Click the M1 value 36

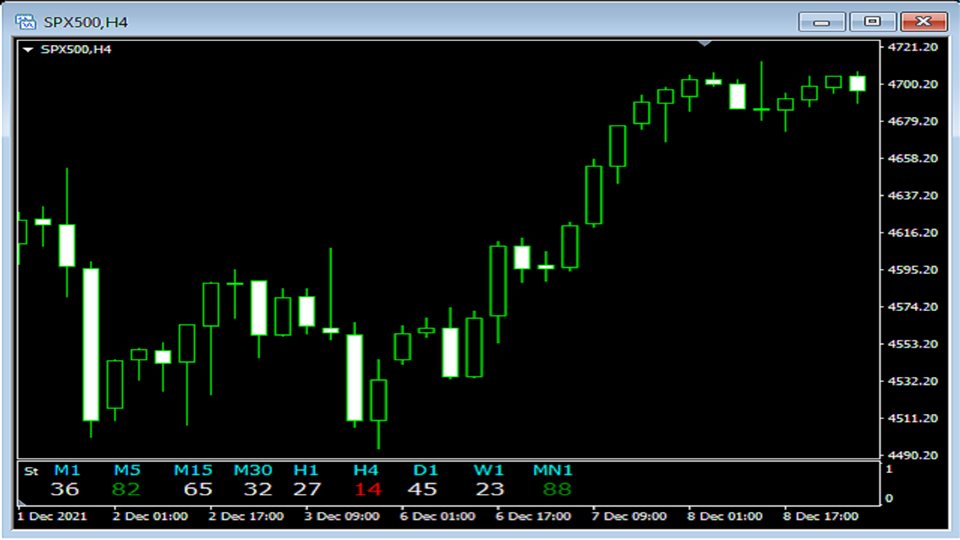pyautogui.click(x=65, y=489)
